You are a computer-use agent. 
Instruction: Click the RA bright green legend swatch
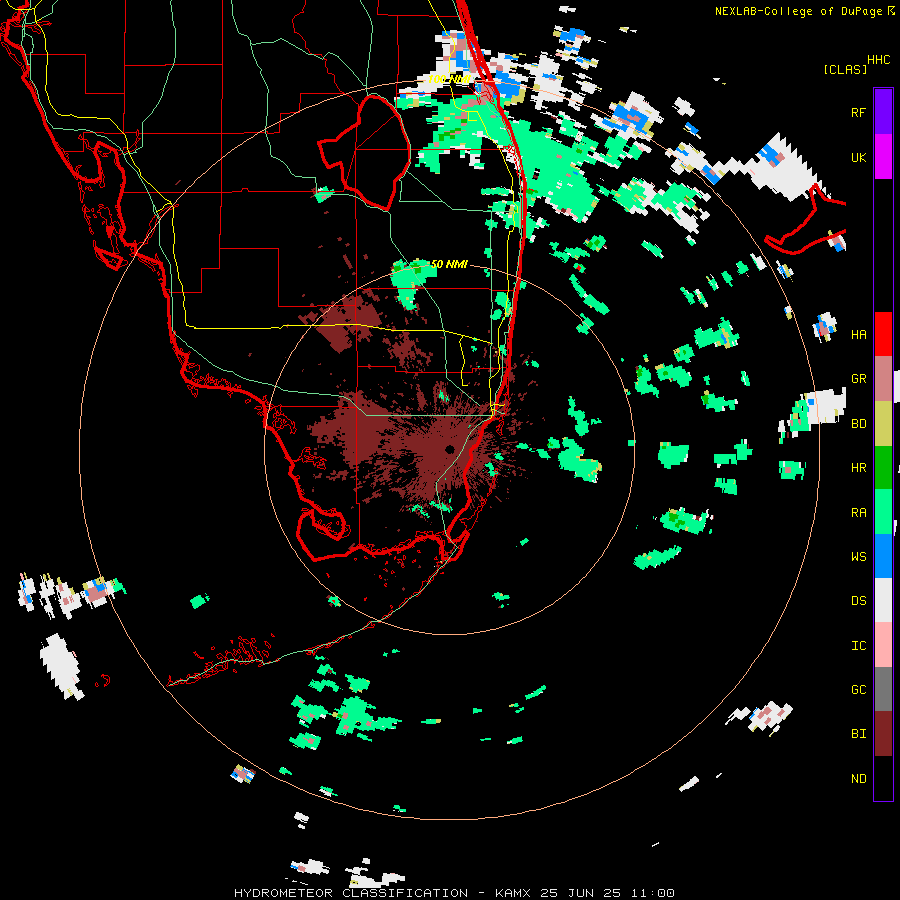pos(883,512)
